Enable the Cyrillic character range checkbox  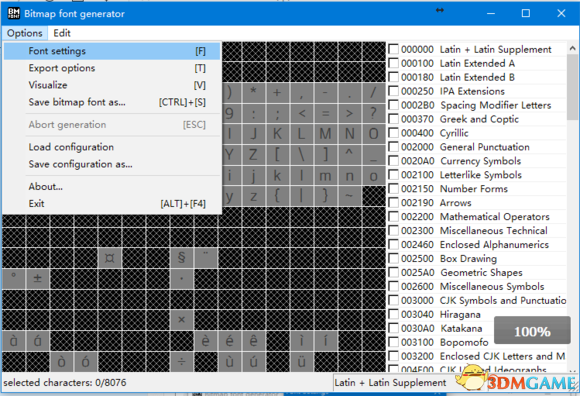pos(394,133)
